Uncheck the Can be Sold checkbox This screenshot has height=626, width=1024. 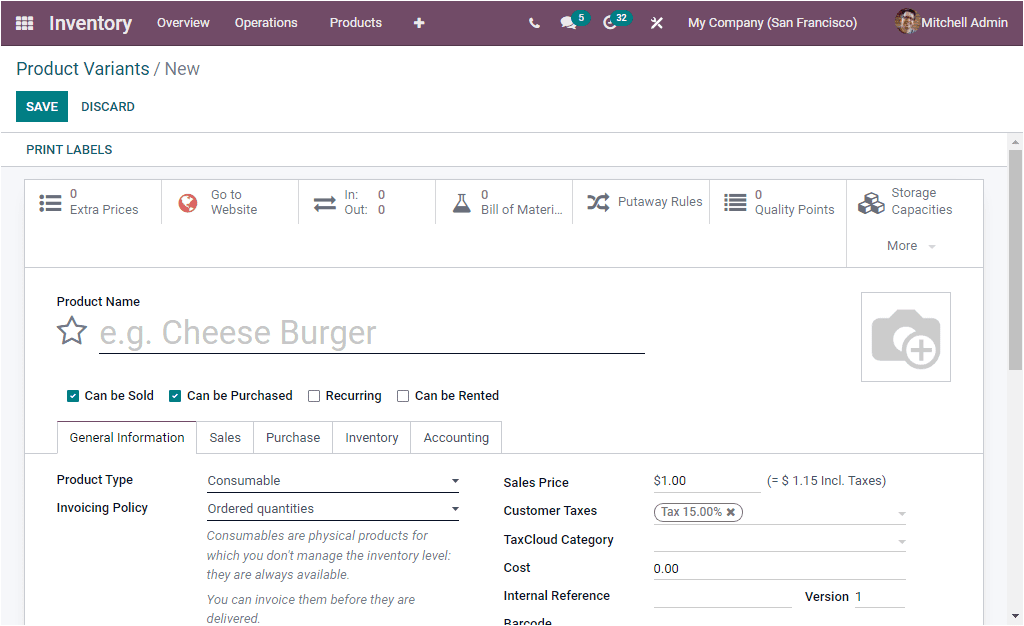(x=72, y=395)
